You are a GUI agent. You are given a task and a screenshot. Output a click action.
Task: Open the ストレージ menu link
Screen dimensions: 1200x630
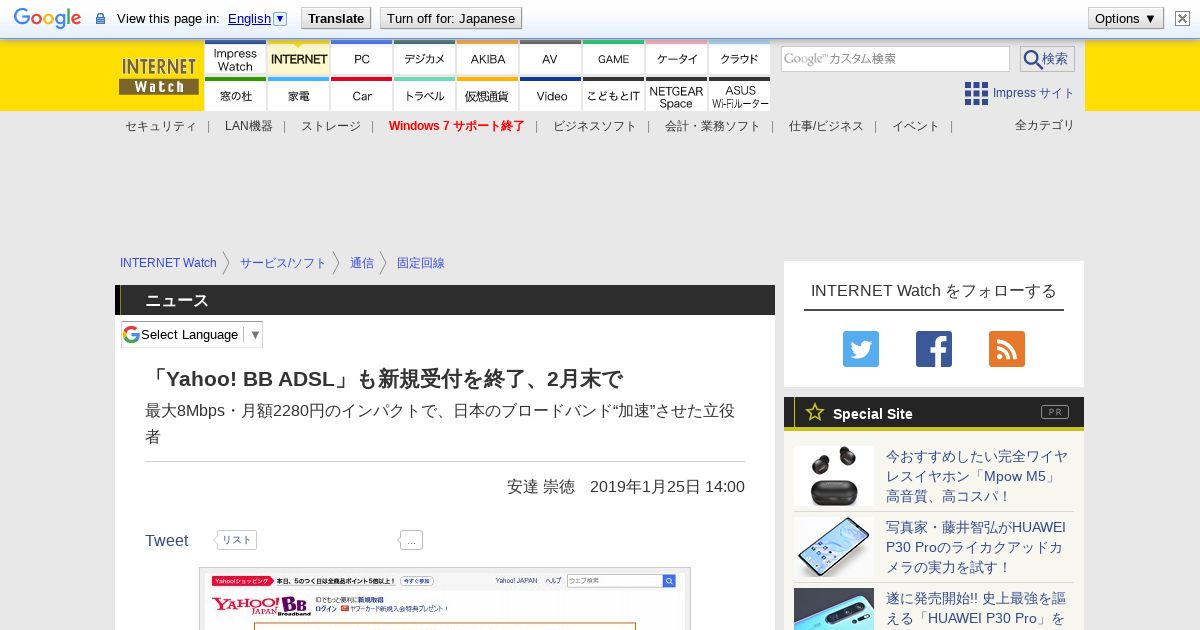331,126
